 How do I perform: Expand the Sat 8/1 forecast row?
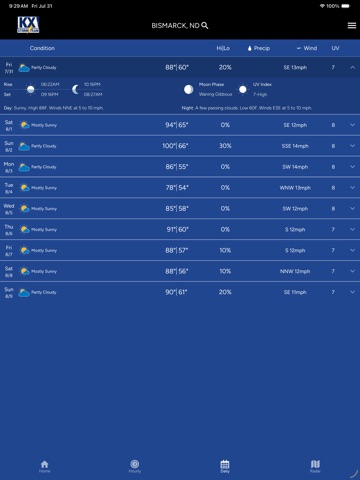pos(352,125)
